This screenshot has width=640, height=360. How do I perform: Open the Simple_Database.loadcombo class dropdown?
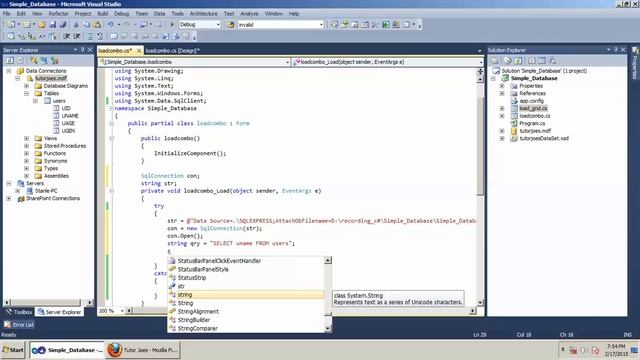(287, 62)
